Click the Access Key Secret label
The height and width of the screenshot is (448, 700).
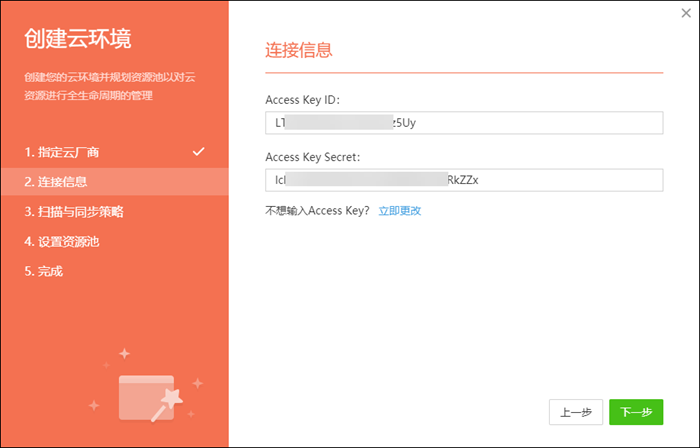point(312,157)
